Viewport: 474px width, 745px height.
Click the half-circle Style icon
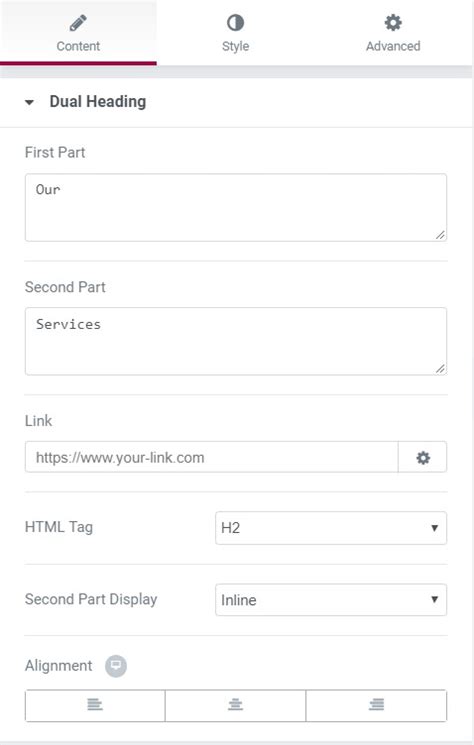click(x=235, y=22)
